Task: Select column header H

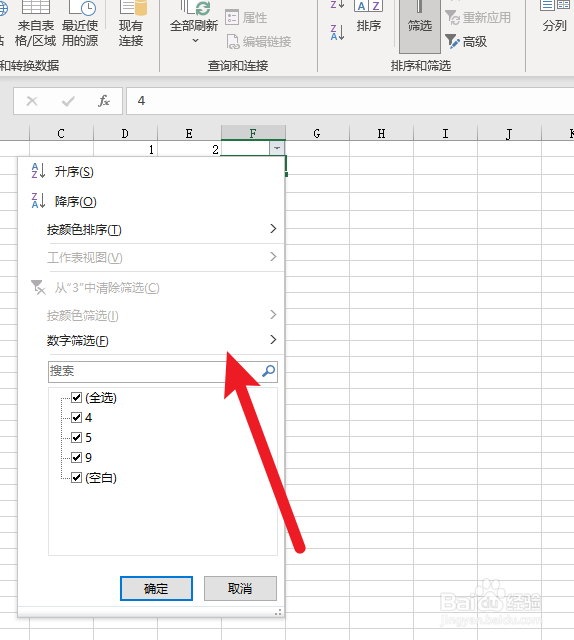Action: [381, 133]
